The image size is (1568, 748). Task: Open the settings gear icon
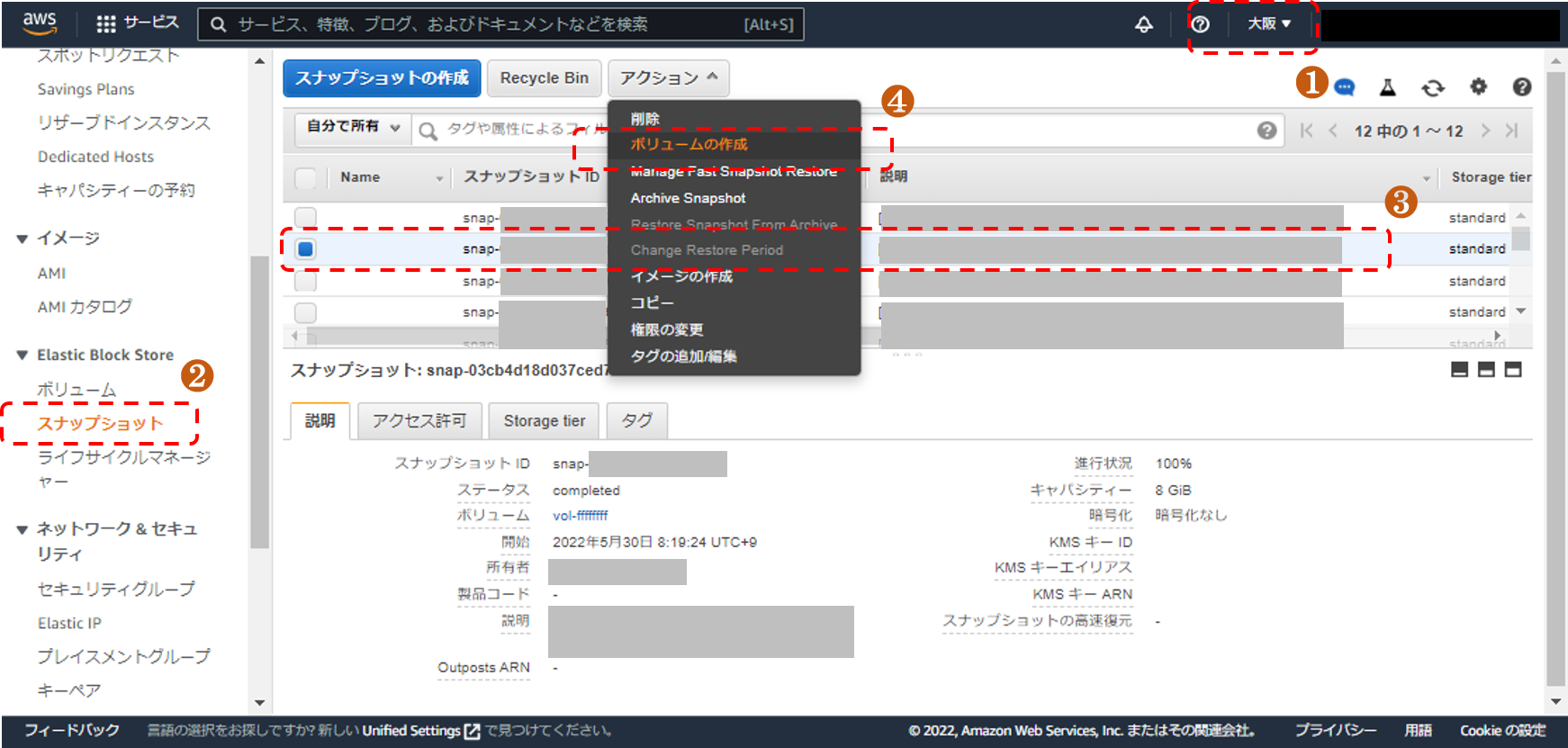[1478, 86]
